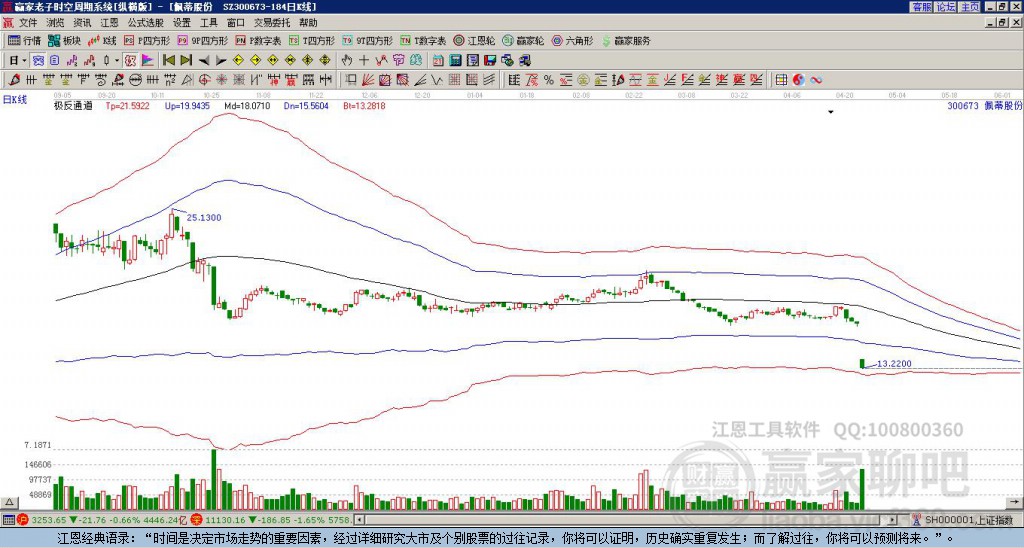Click the red yin-yang icon
1024x548 pixels.
798,80
